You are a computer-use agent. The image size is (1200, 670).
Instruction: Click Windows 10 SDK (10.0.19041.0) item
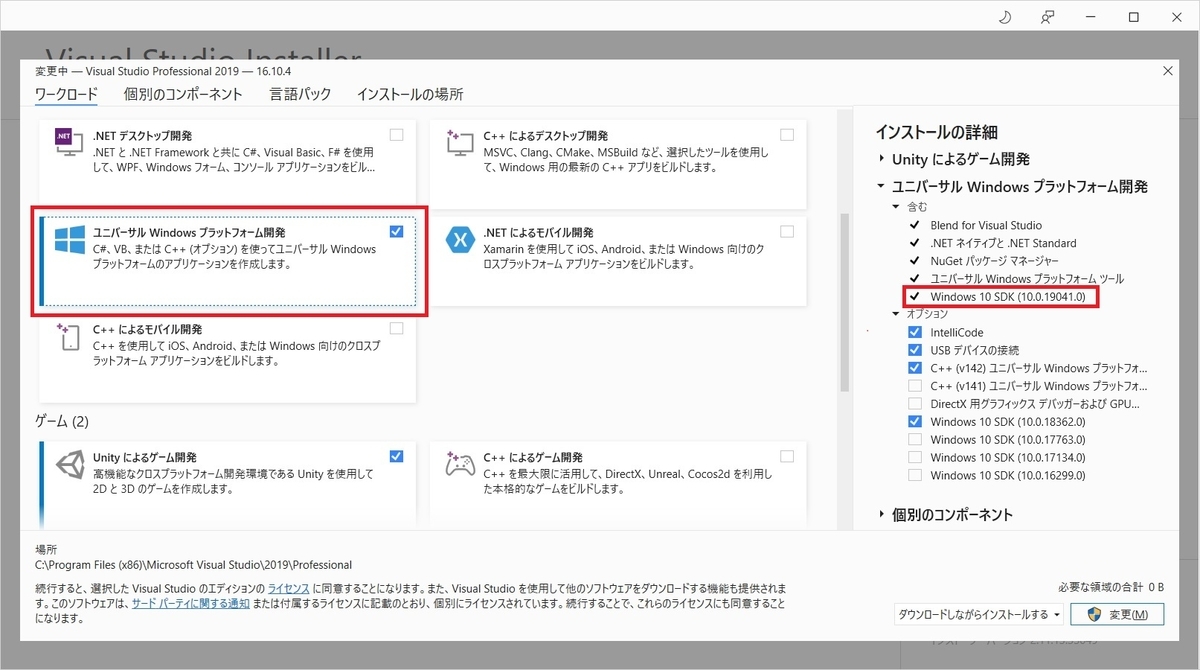(x=1007, y=297)
